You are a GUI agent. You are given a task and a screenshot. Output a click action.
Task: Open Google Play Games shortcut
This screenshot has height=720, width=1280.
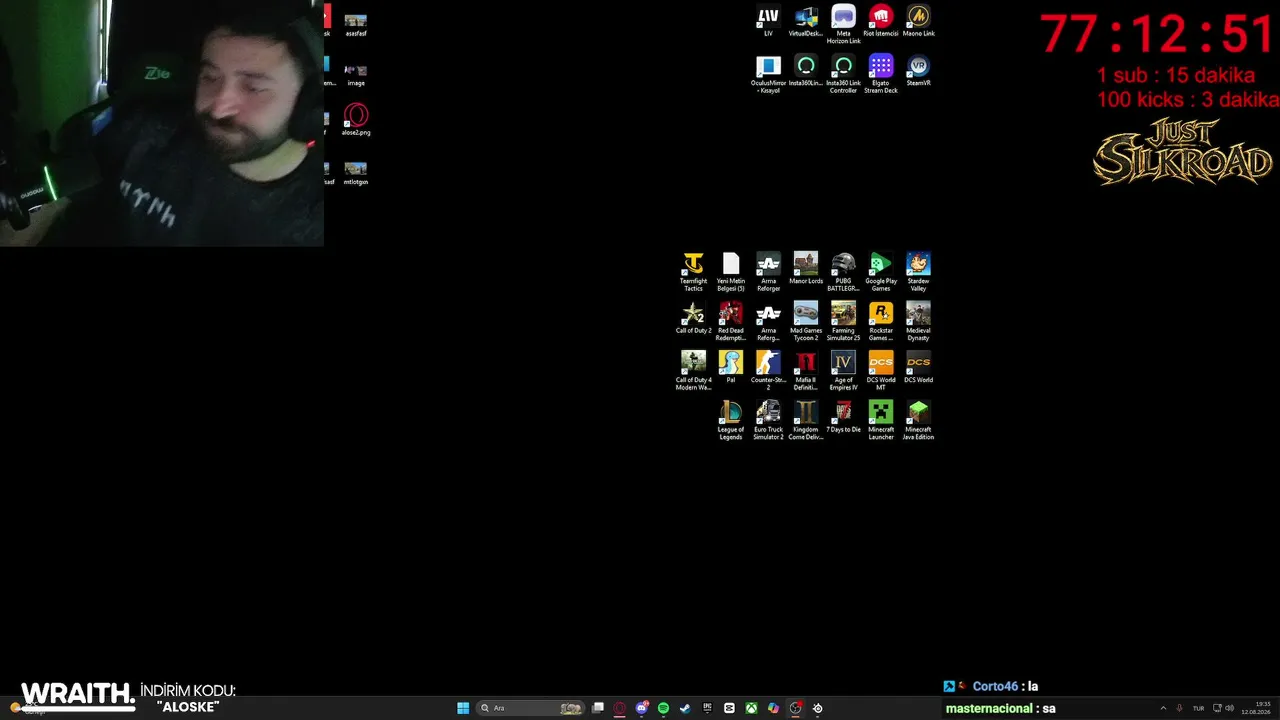click(881, 272)
